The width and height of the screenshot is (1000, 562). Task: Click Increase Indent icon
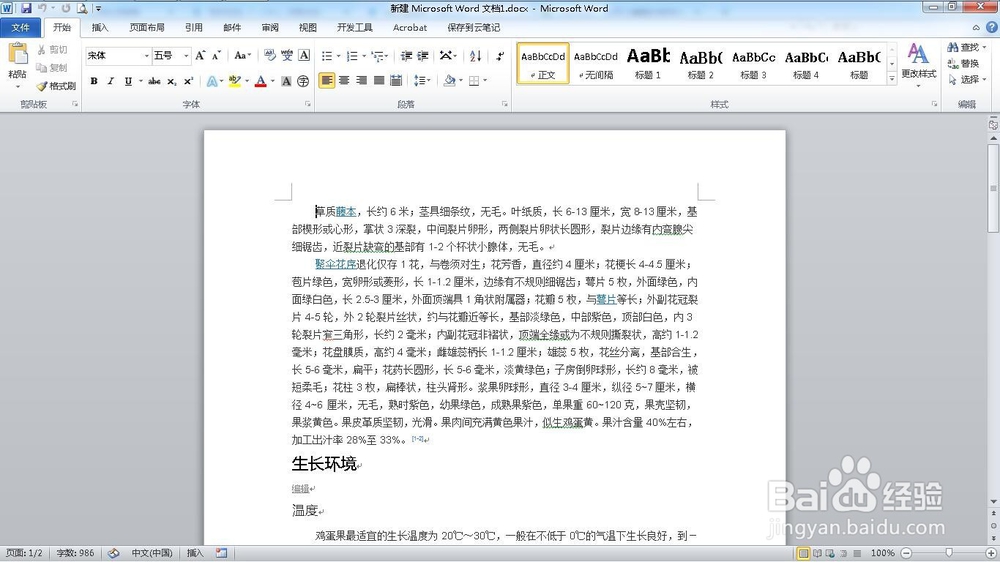[x=422, y=56]
